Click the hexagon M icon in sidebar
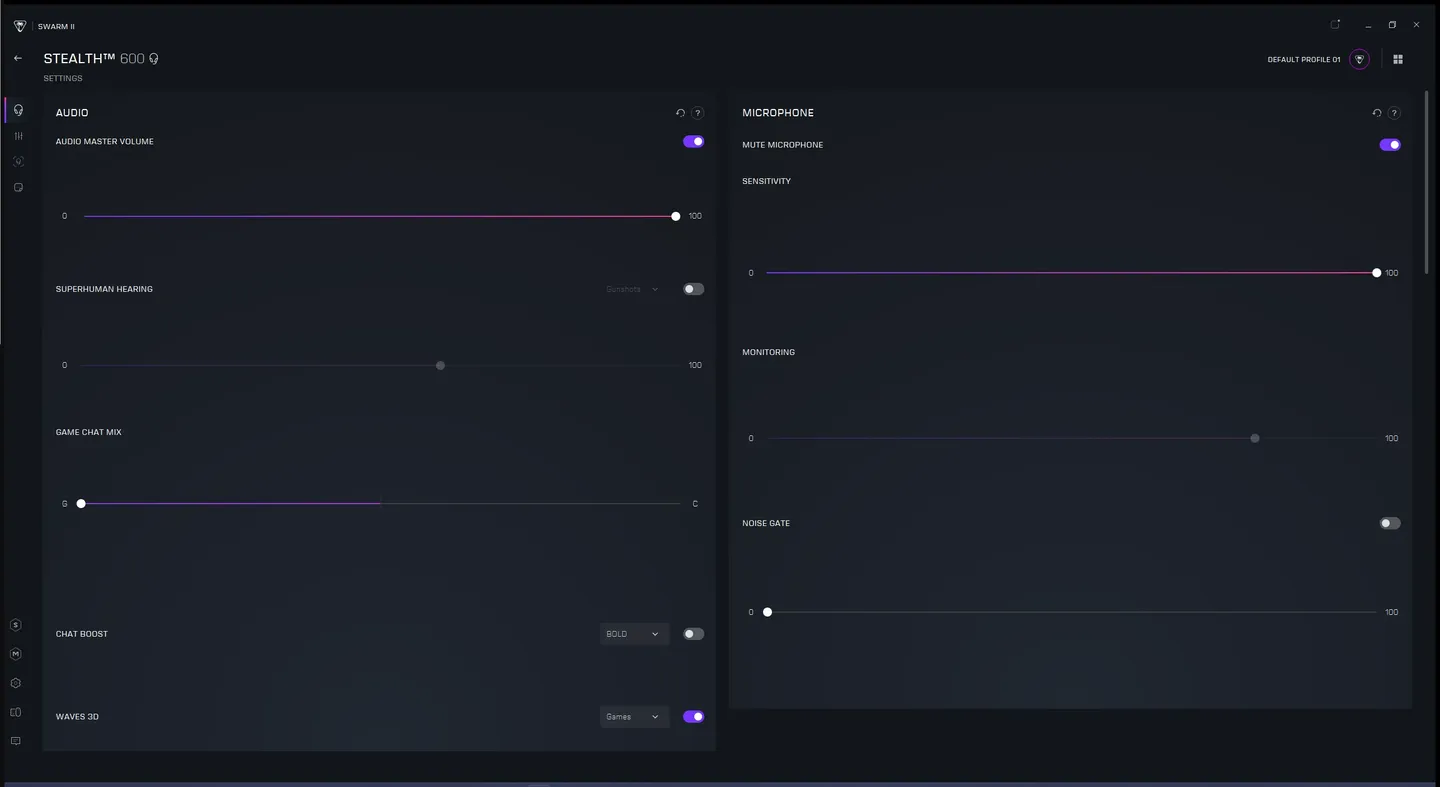This screenshot has width=1440, height=787. pos(16,654)
